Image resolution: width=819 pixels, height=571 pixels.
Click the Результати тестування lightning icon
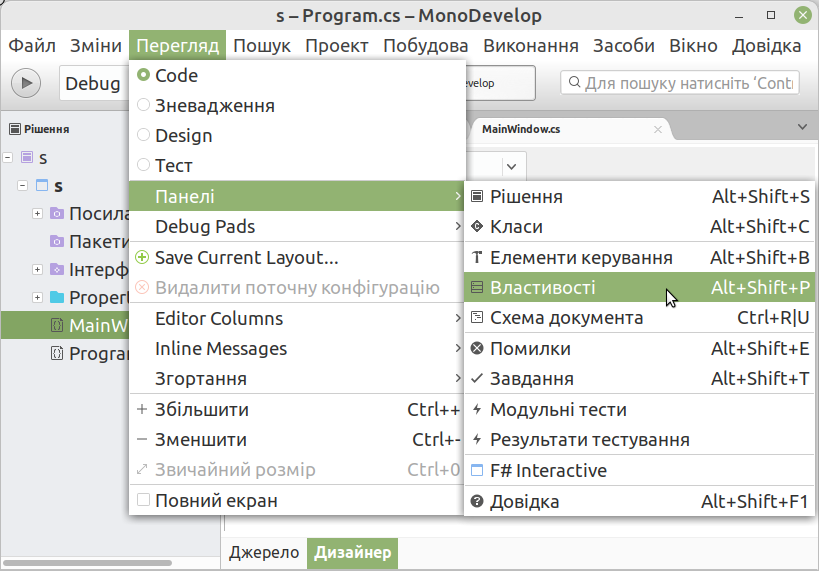[x=477, y=439]
